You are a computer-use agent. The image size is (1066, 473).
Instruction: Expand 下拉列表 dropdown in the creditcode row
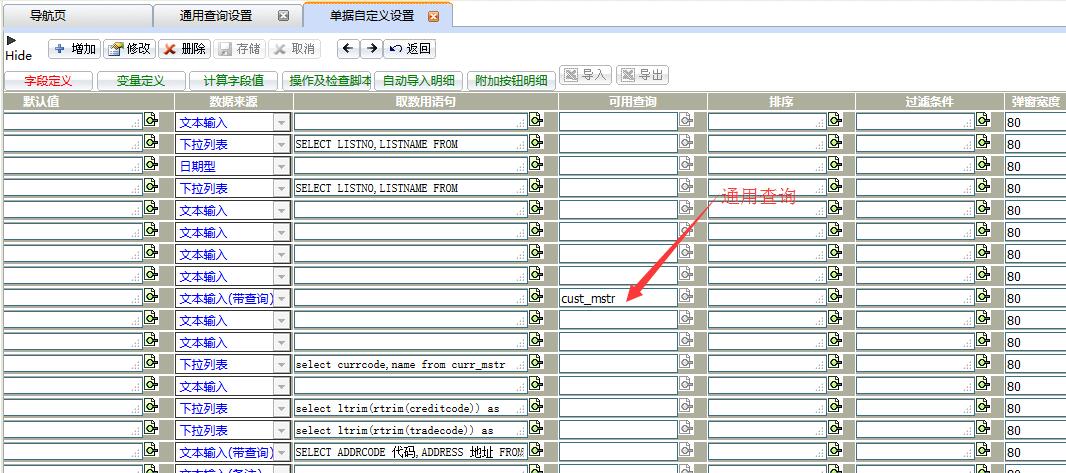tap(281, 408)
